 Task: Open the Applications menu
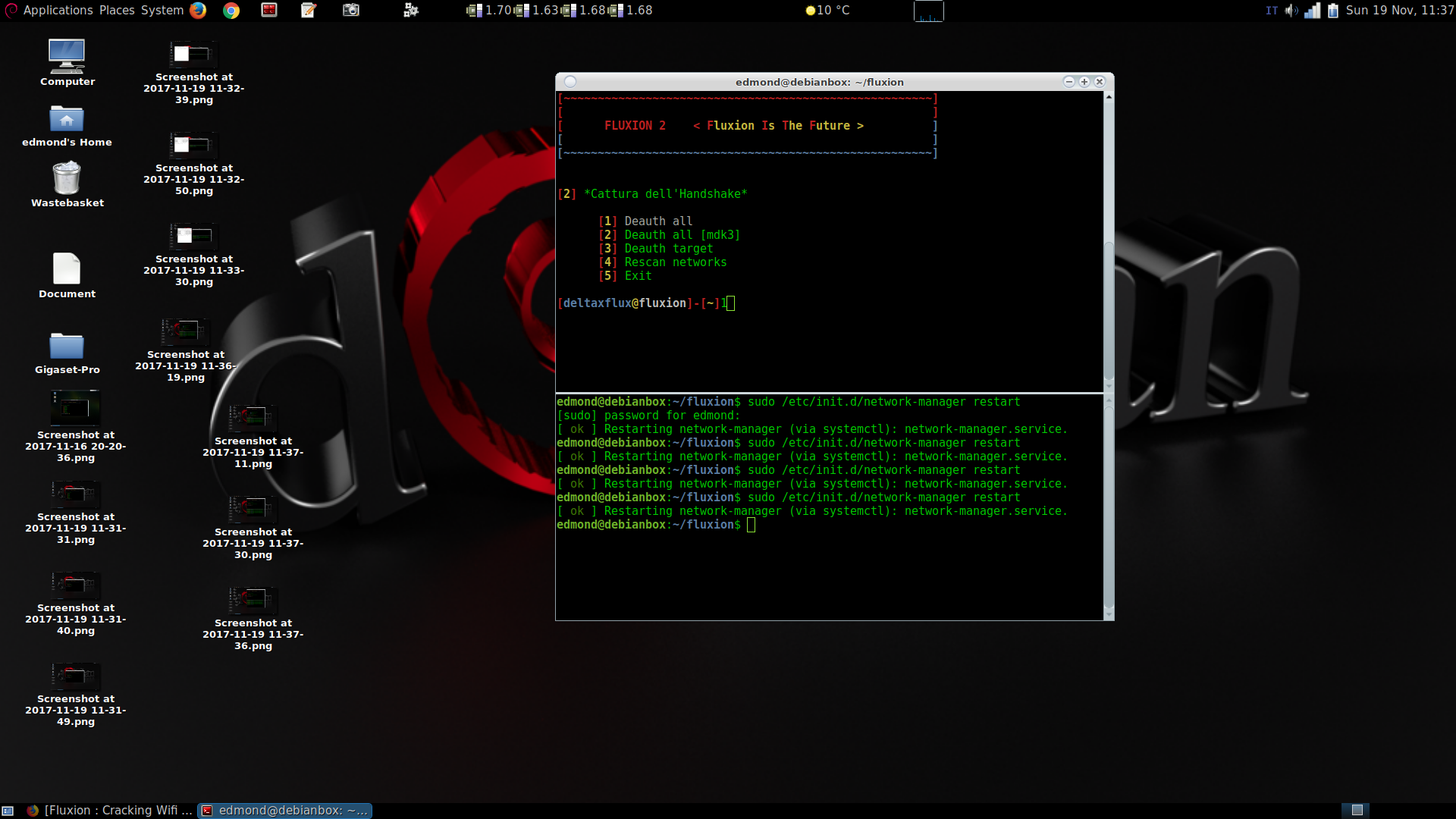point(58,10)
